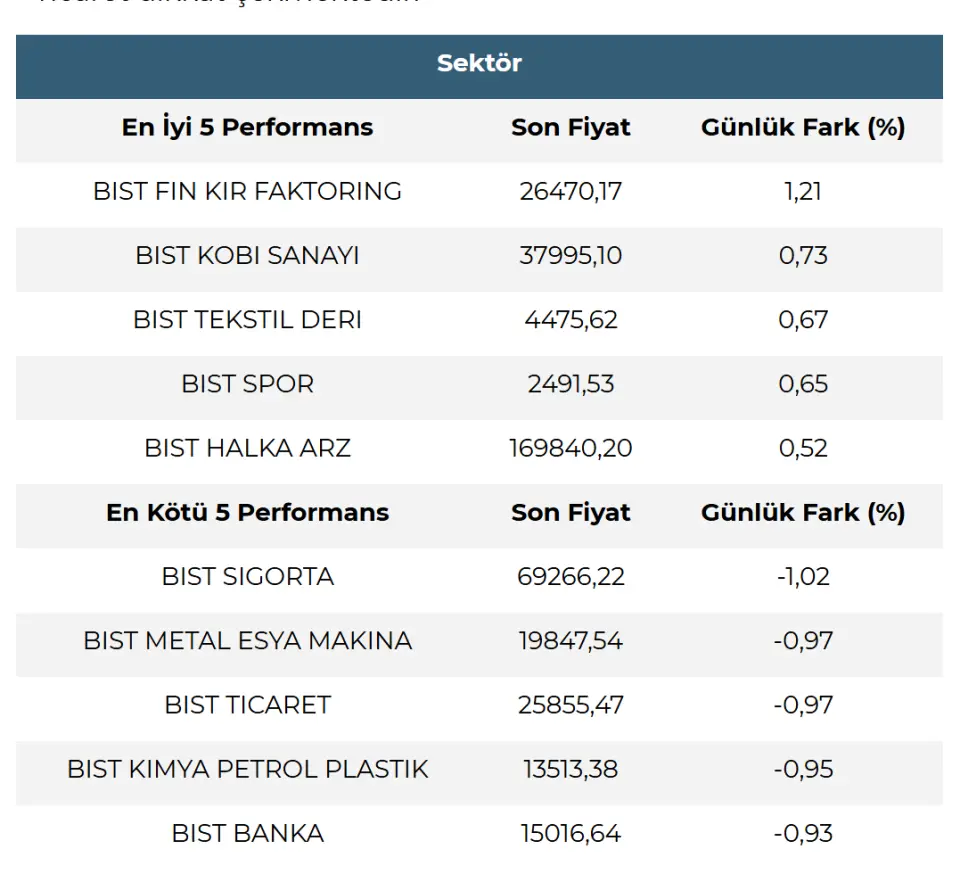Select the 15016,64 price for BIST BANKA
960x874 pixels.
(571, 833)
